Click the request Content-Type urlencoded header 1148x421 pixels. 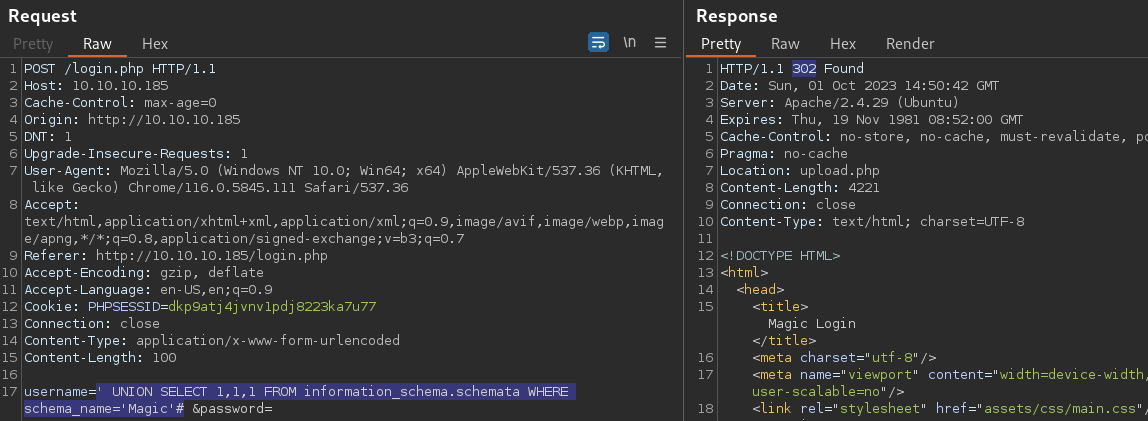pyautogui.click(x=212, y=341)
